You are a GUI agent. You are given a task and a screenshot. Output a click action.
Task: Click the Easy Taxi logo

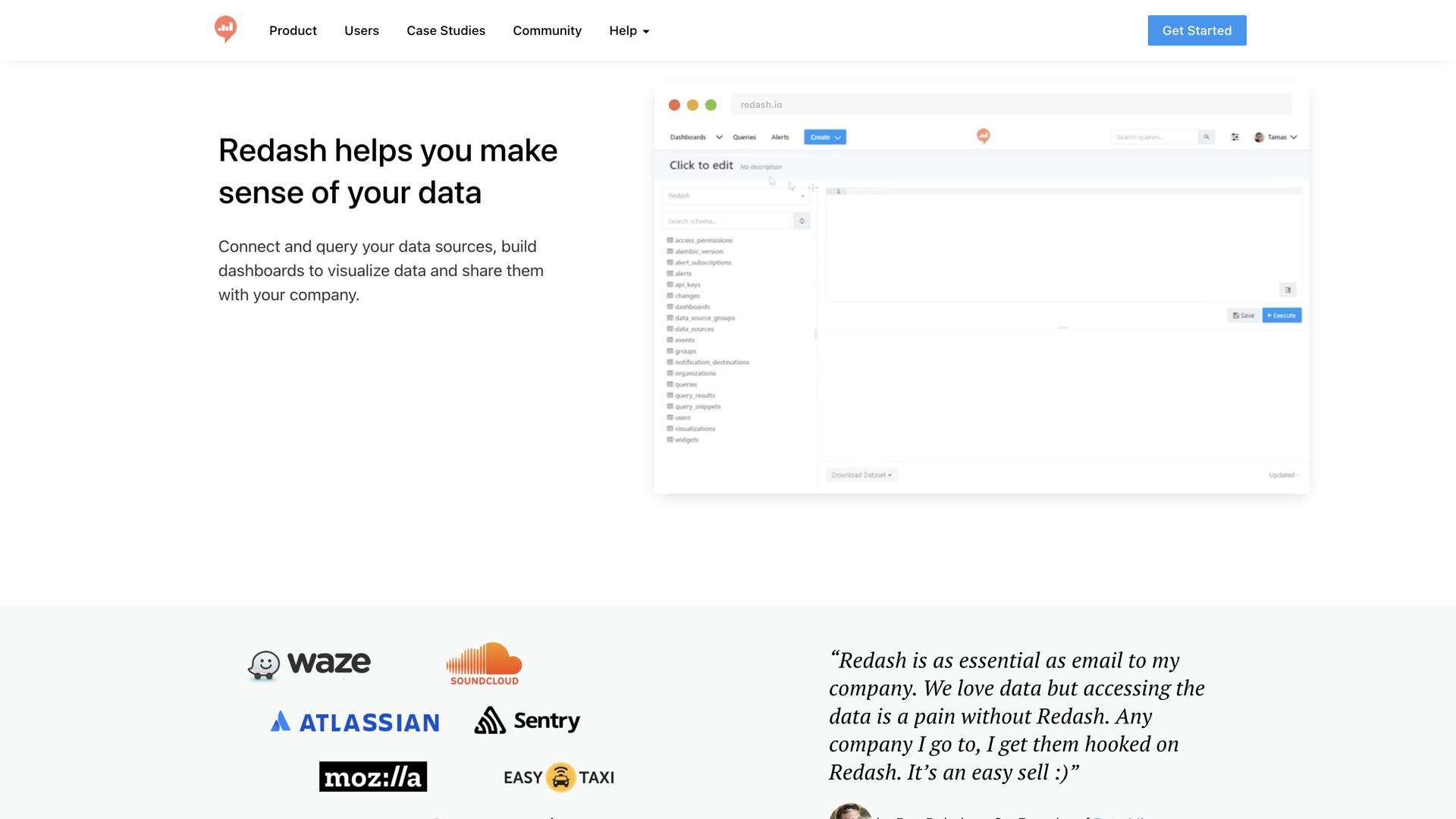click(559, 777)
